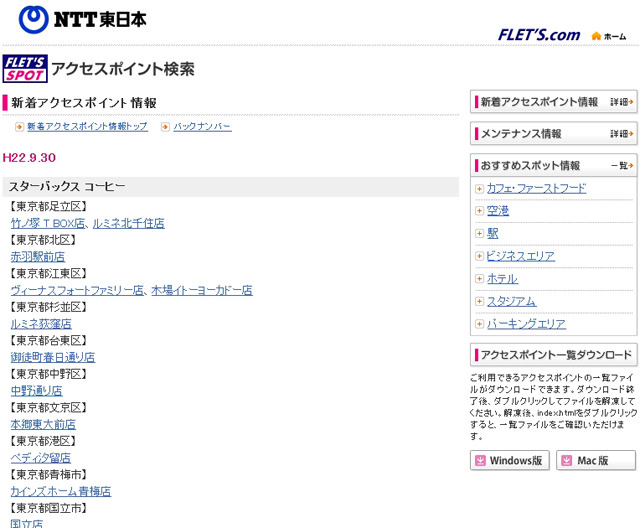Click the 【東京都国立市】 label
This screenshot has width=640, height=528.
(x=49, y=508)
